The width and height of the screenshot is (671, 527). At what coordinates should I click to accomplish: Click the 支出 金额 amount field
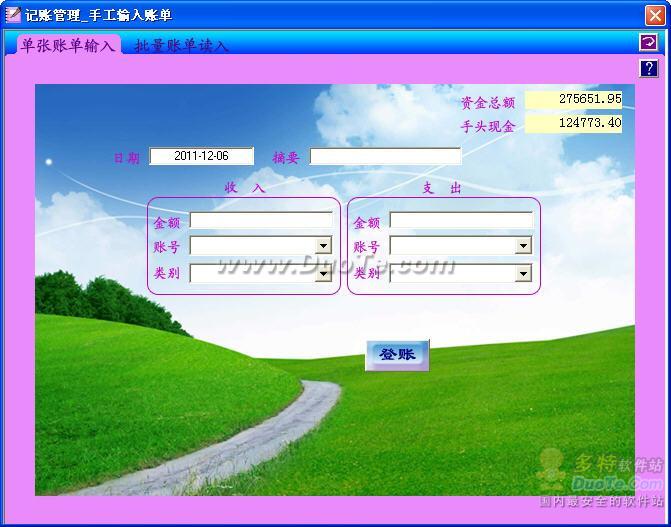[x=461, y=220]
